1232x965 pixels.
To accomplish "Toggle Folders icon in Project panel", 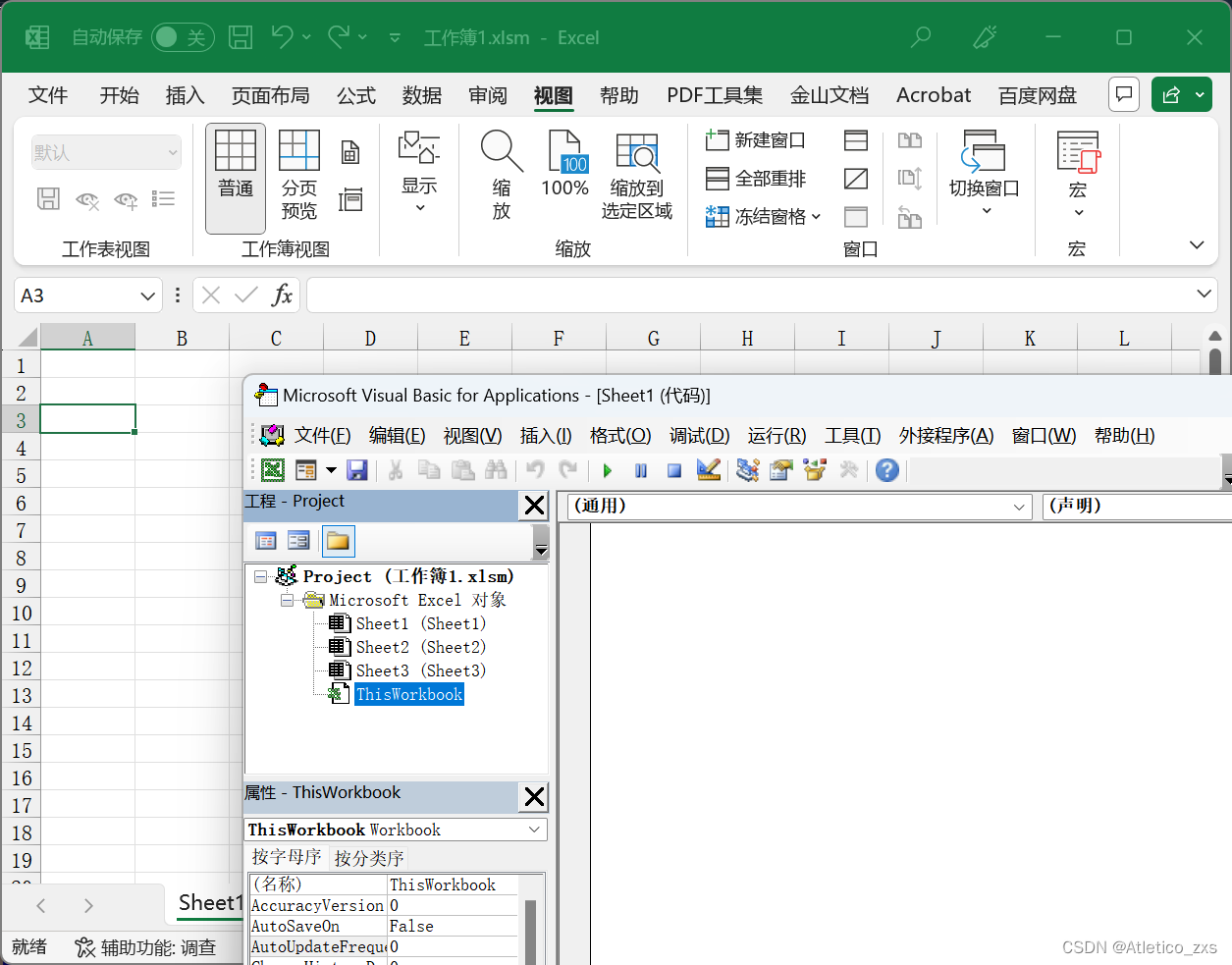I will click(338, 541).
